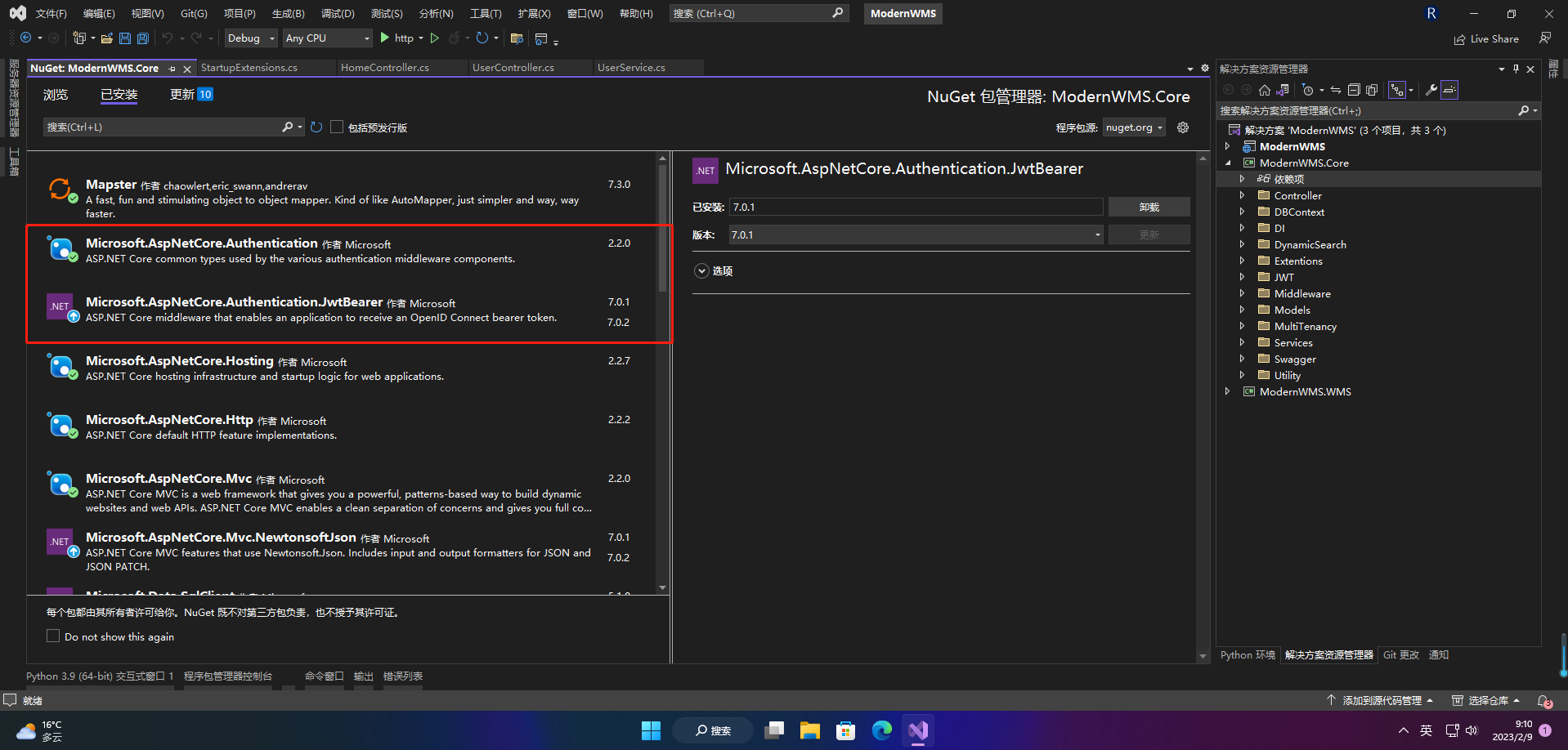The image size is (1568, 750).
Task: Open the 工具(T) Tools menu
Action: pyautogui.click(x=486, y=13)
